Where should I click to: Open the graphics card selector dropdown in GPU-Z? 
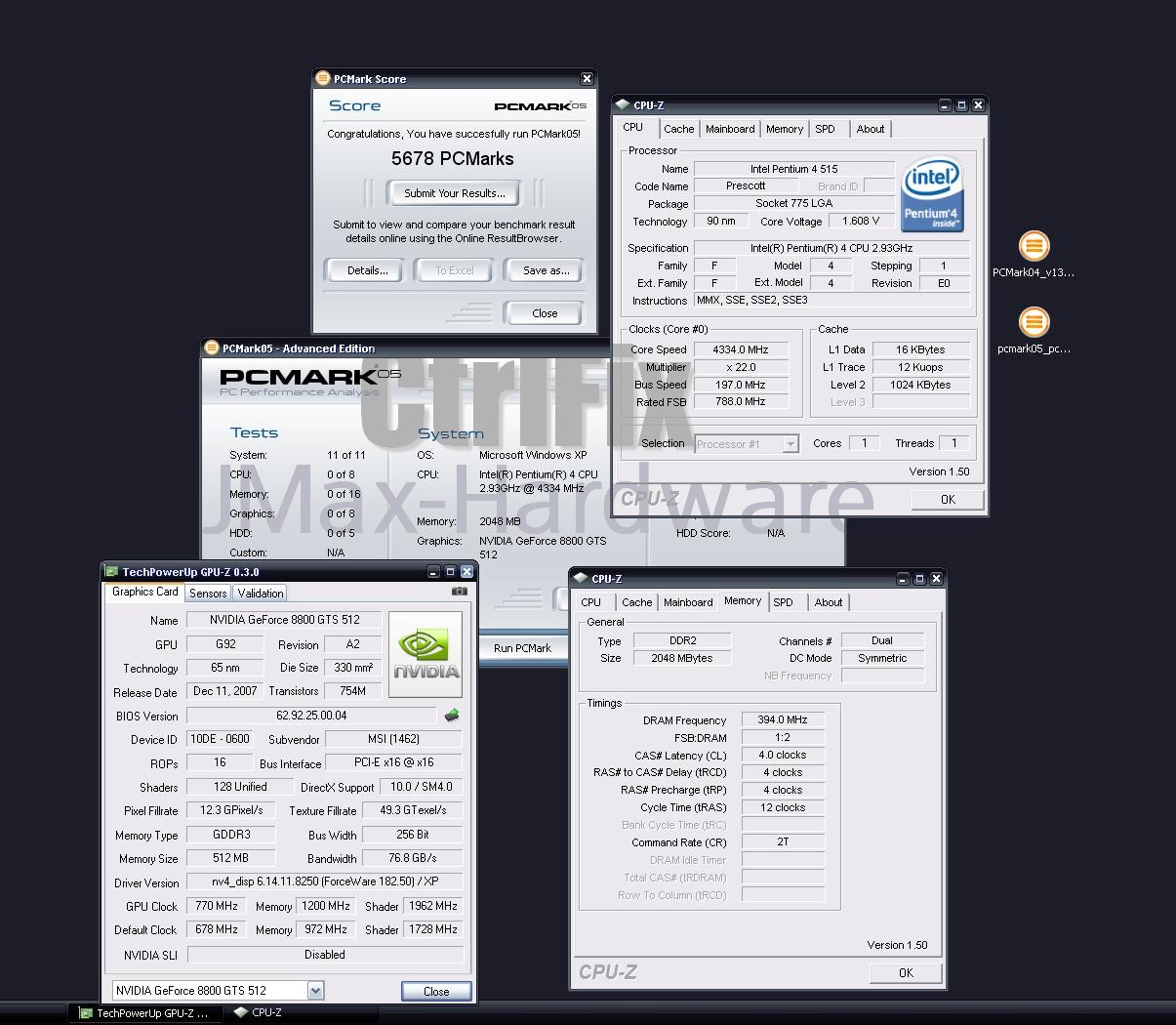(x=315, y=991)
